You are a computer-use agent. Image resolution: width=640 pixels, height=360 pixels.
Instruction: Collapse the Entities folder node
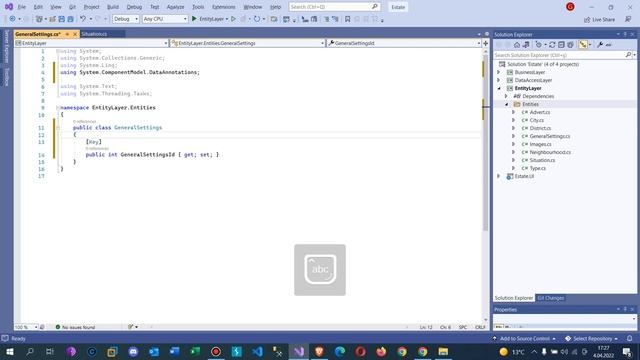click(507, 104)
